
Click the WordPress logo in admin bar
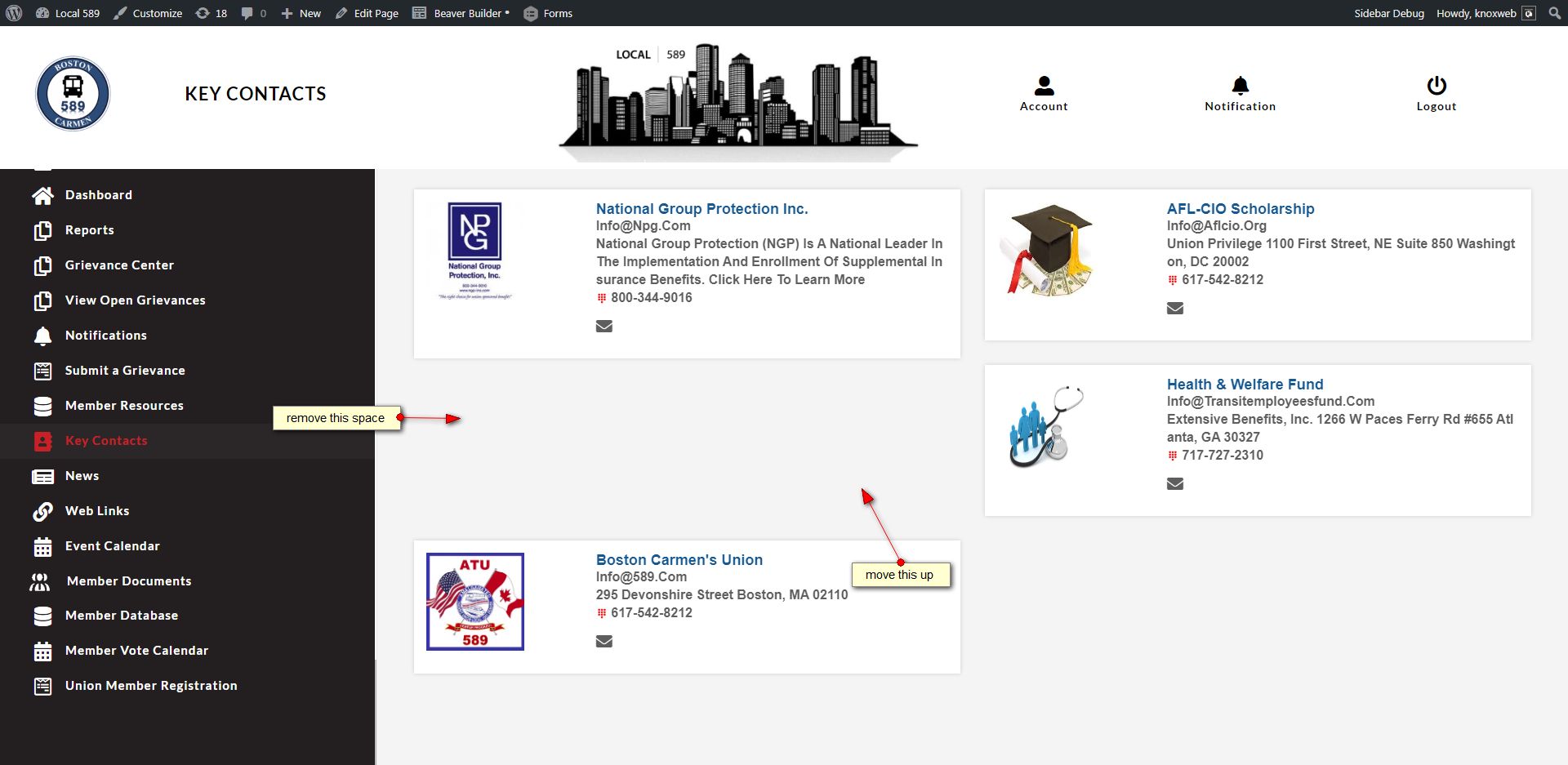coord(14,13)
